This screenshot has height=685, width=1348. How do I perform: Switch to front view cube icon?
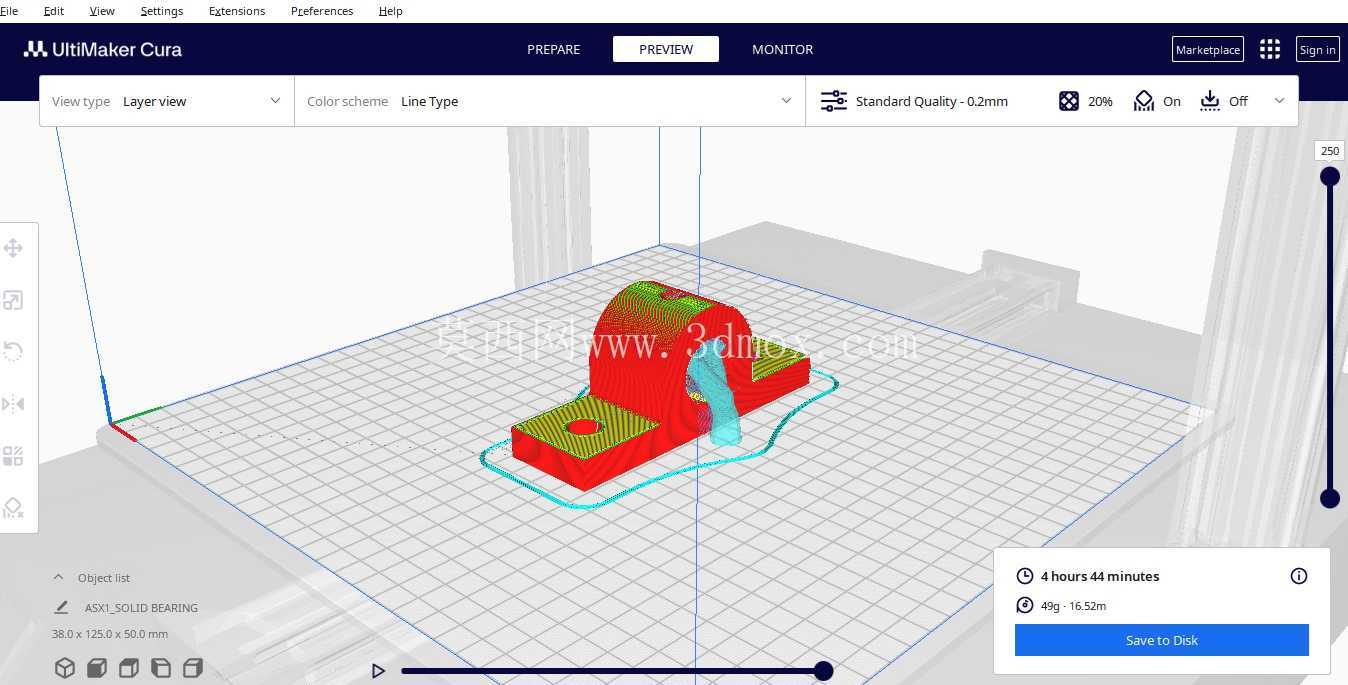click(97, 668)
